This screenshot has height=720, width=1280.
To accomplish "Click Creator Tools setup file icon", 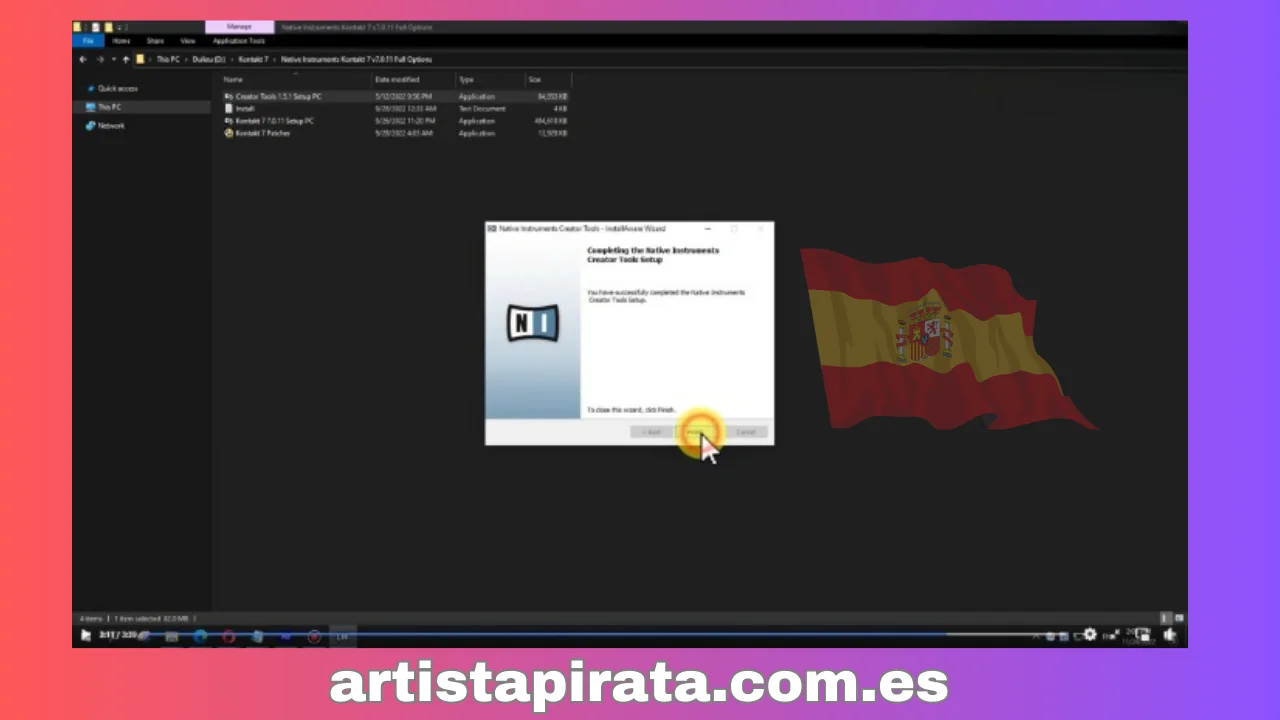I will (229, 97).
